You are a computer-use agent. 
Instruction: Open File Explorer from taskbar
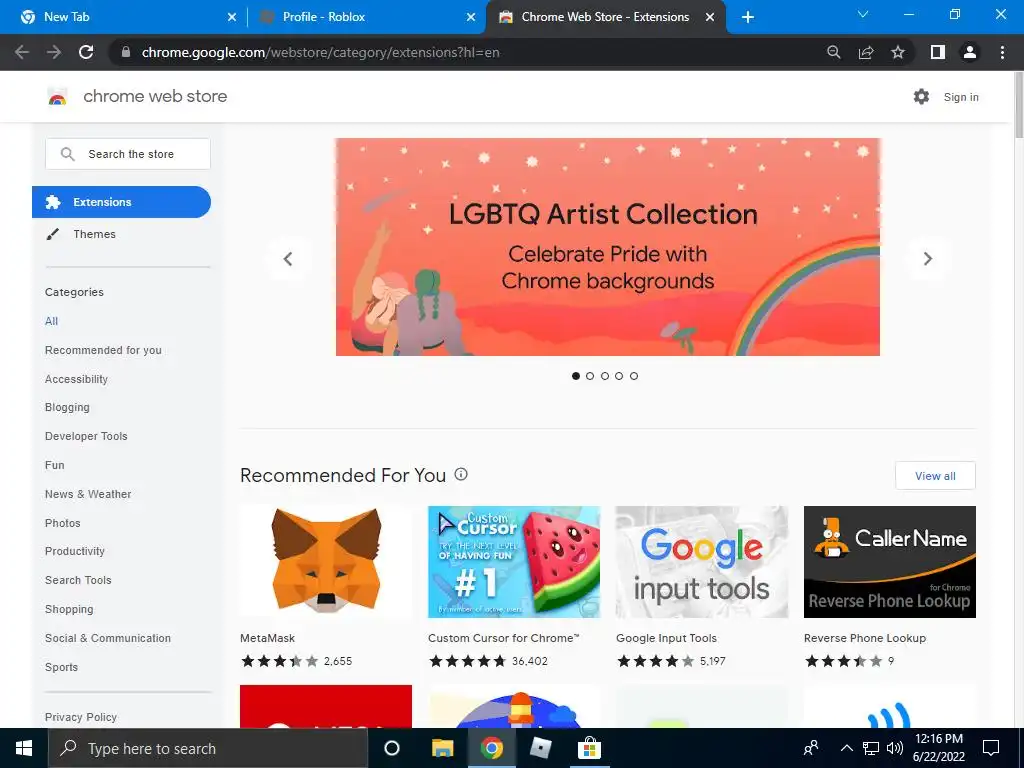point(442,748)
